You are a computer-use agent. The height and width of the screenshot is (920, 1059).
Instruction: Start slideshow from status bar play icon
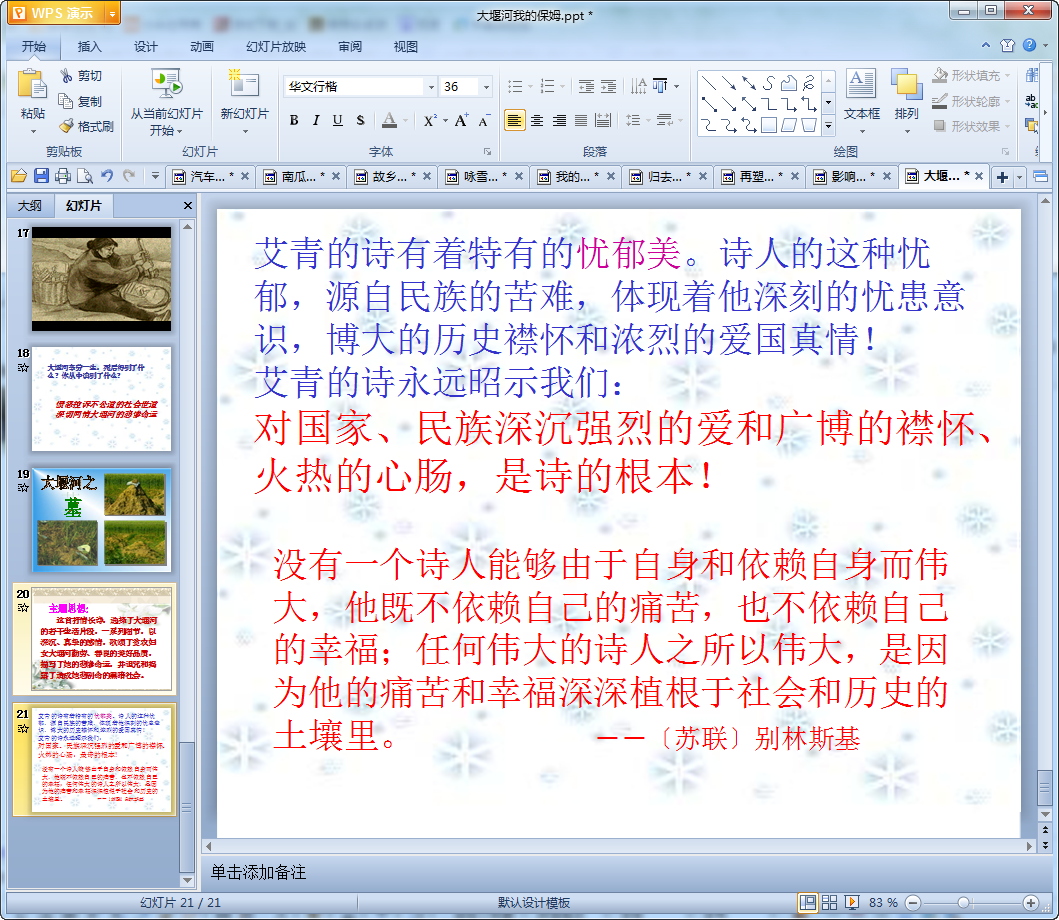852,902
